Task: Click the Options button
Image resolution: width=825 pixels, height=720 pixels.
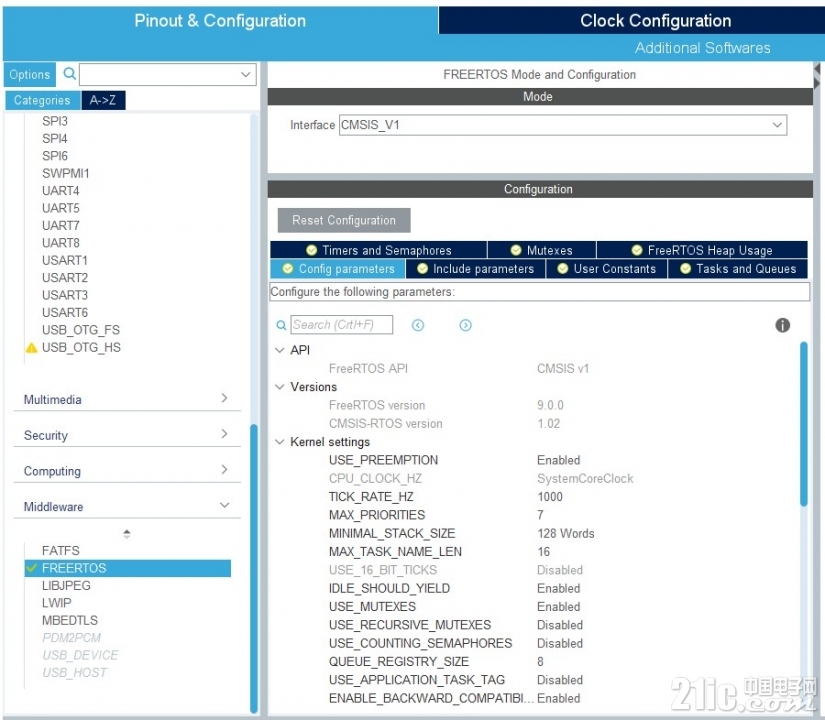Action: coord(29,74)
